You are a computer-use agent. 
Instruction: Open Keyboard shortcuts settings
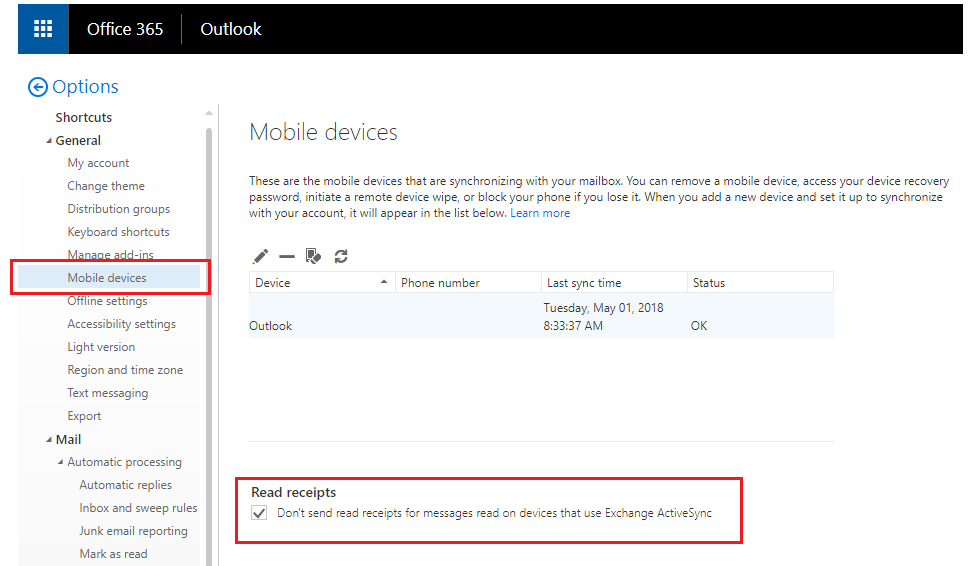[x=118, y=232]
